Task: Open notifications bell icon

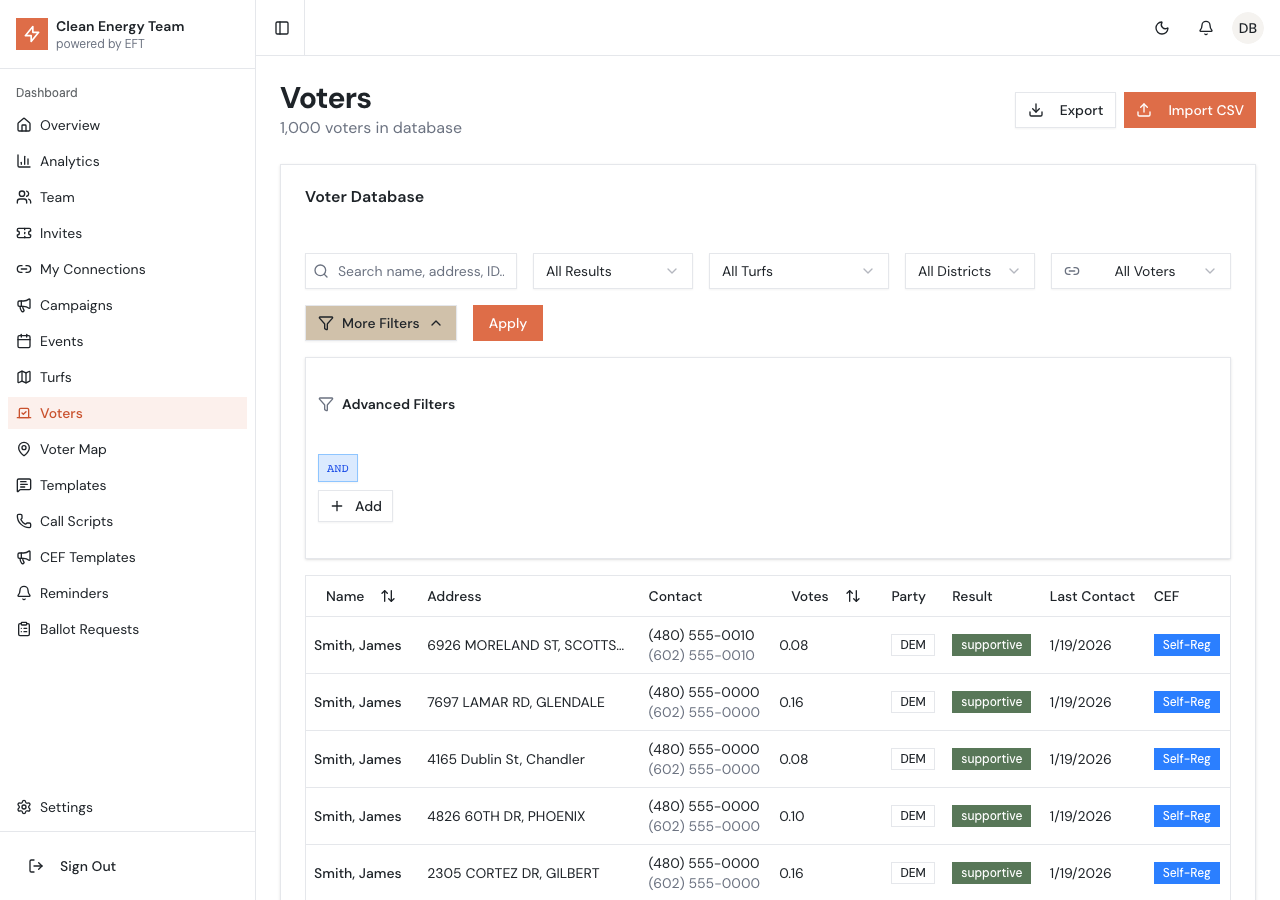Action: 1206,28
